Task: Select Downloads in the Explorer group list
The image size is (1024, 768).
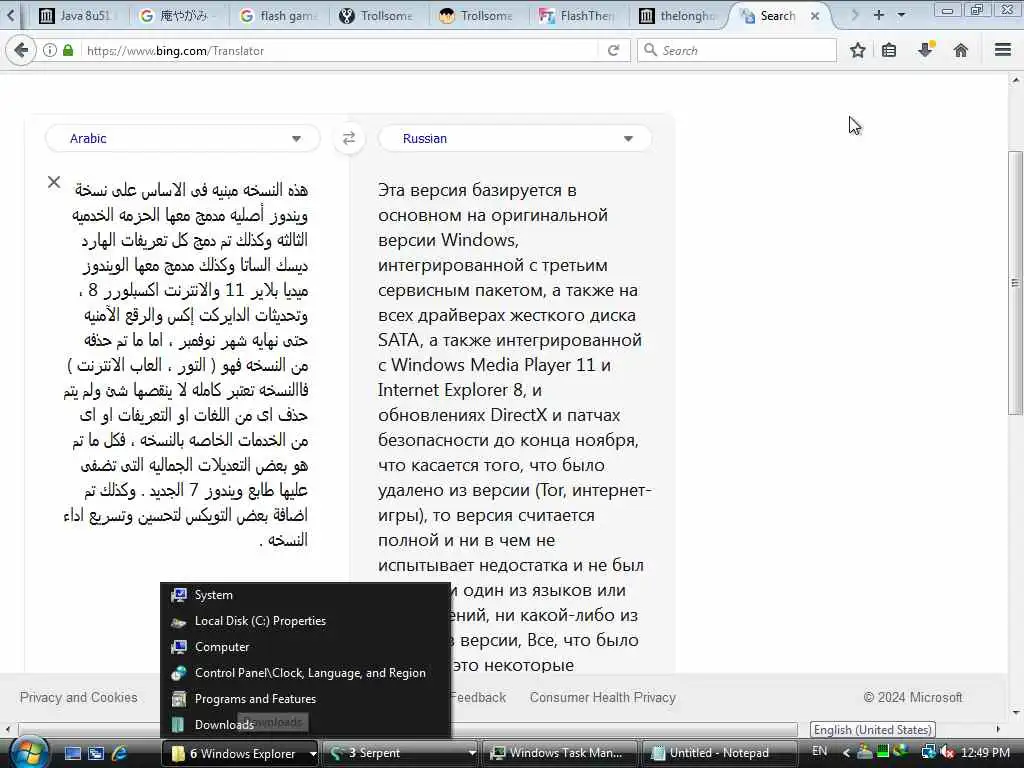Action: pyautogui.click(x=306, y=724)
